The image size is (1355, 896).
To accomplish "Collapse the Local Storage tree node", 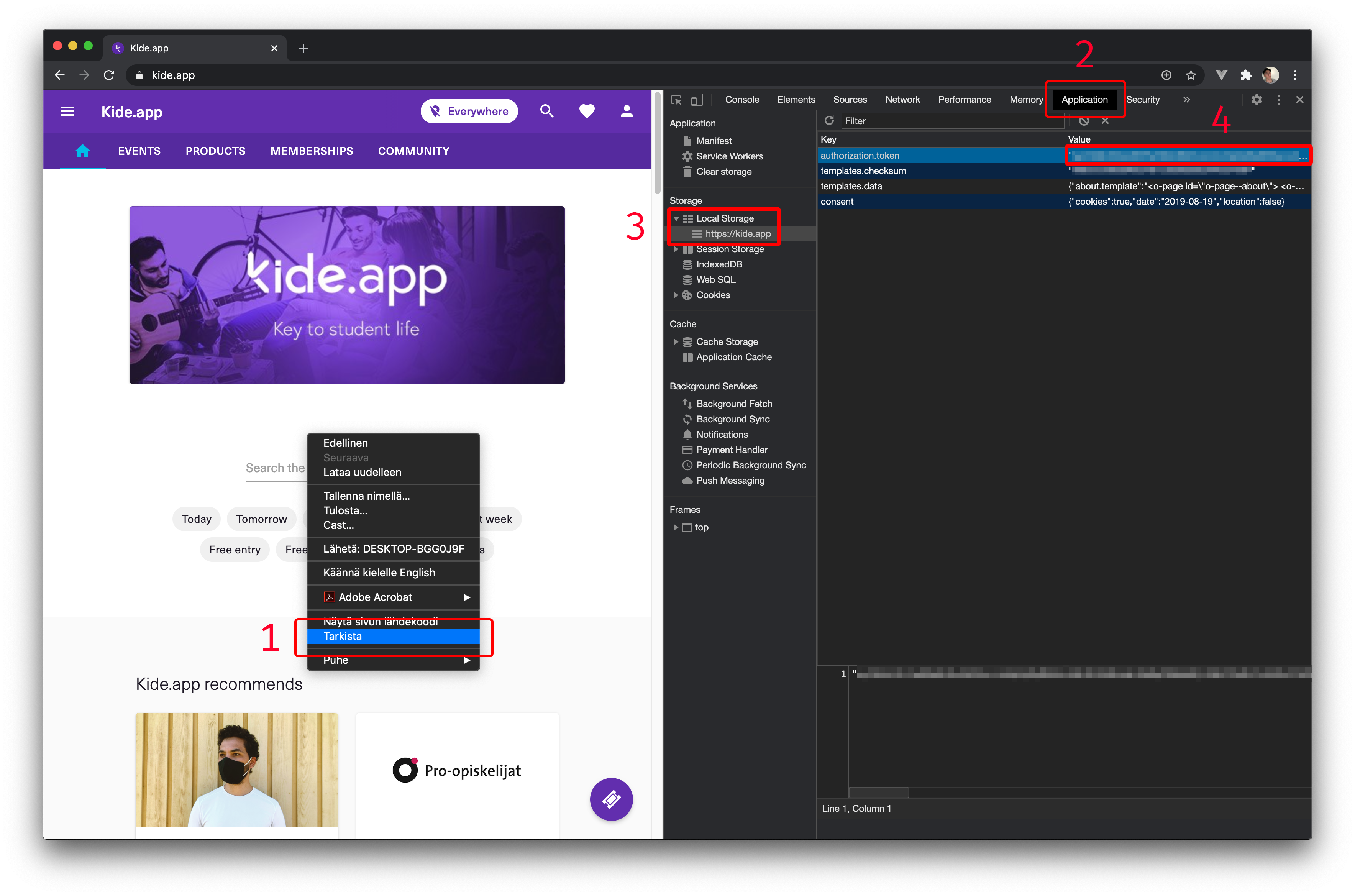I will point(676,219).
